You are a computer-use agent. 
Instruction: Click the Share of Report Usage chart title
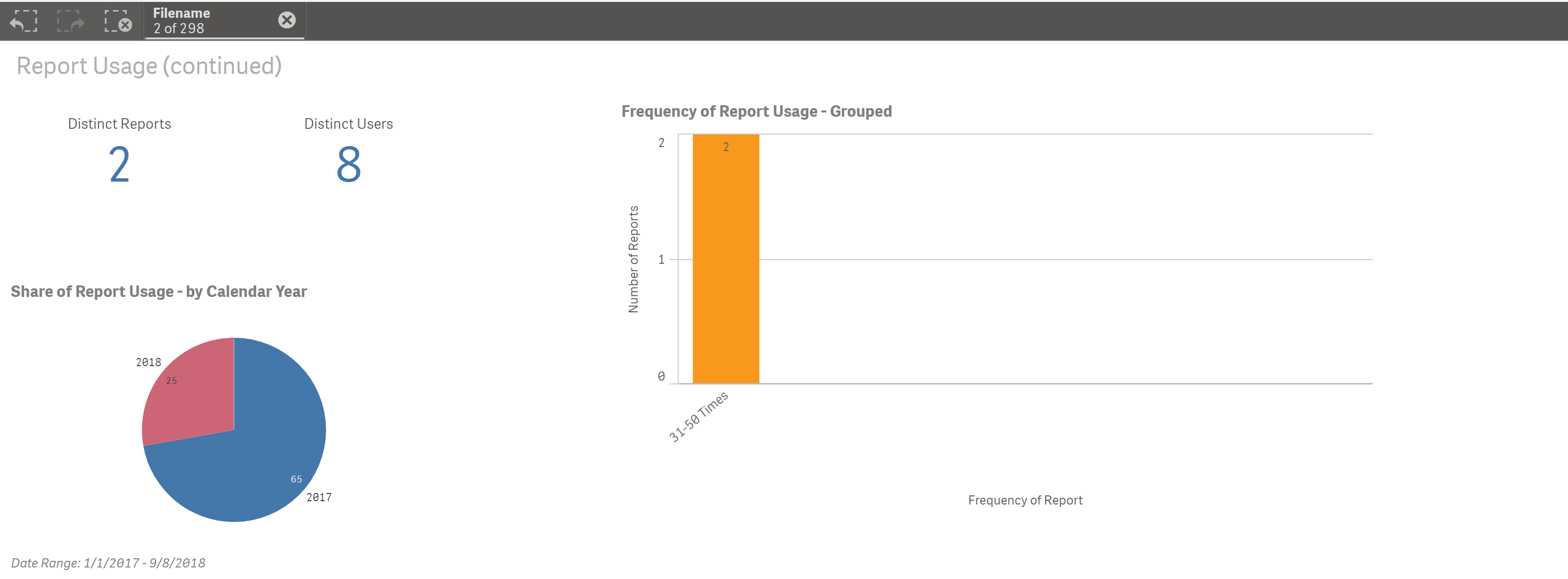tap(159, 291)
